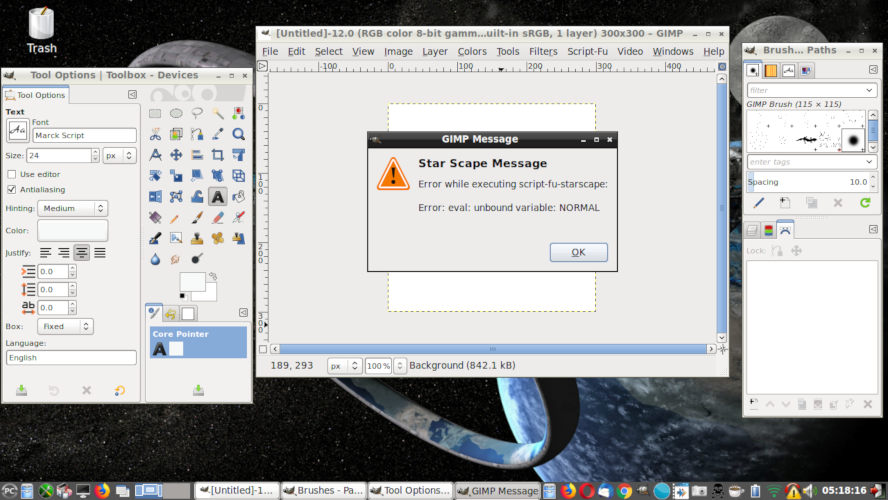Switch to the Patterns tab
Viewport: 888px width, 500px height.
pyautogui.click(x=770, y=70)
